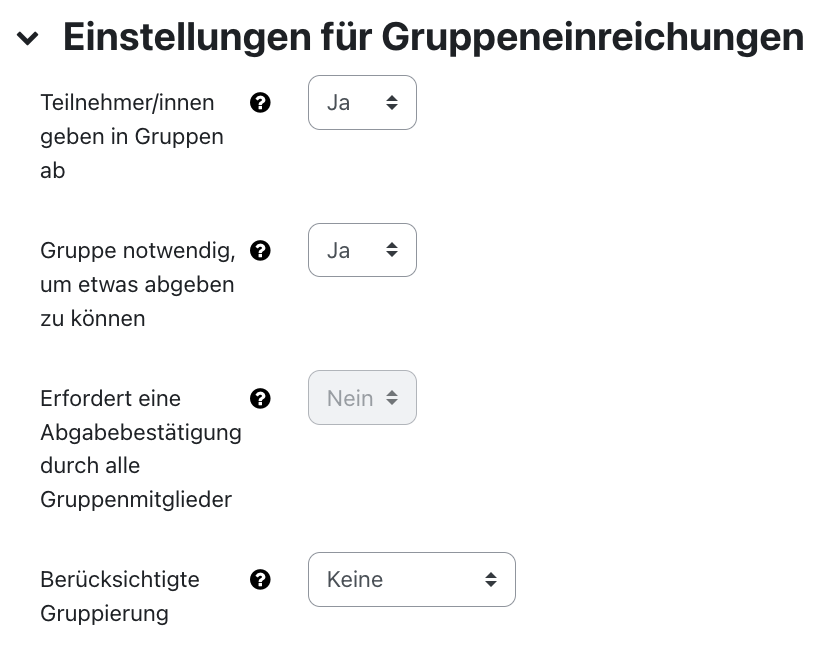Click the "Teilnehmer/innen geben in Gruppen ab" label
Image resolution: width=814 pixels, height=646 pixels.
pos(127,136)
